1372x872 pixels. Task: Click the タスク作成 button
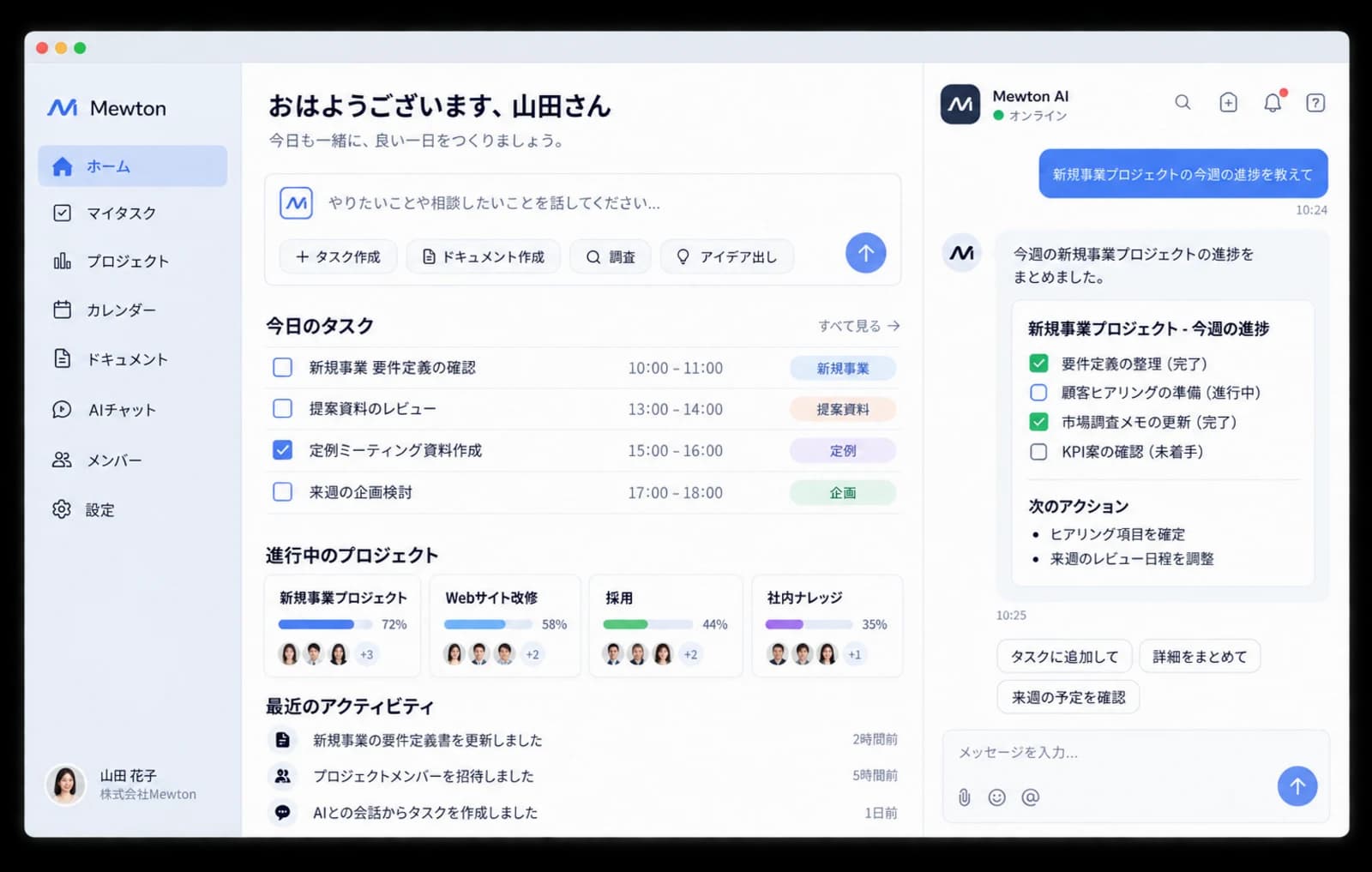[338, 256]
